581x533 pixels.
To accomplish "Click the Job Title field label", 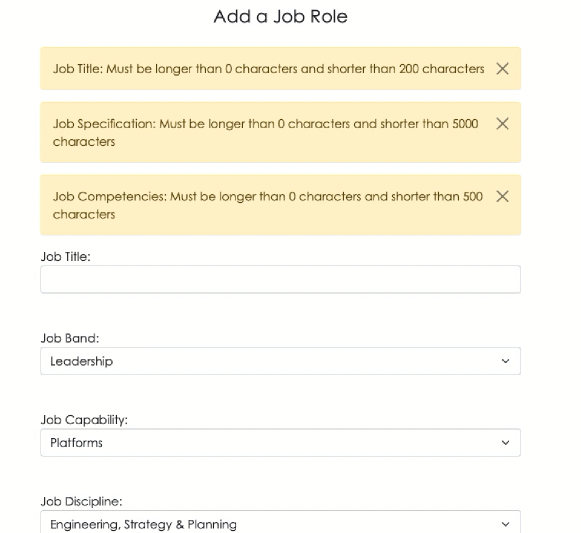I will click(x=66, y=256).
